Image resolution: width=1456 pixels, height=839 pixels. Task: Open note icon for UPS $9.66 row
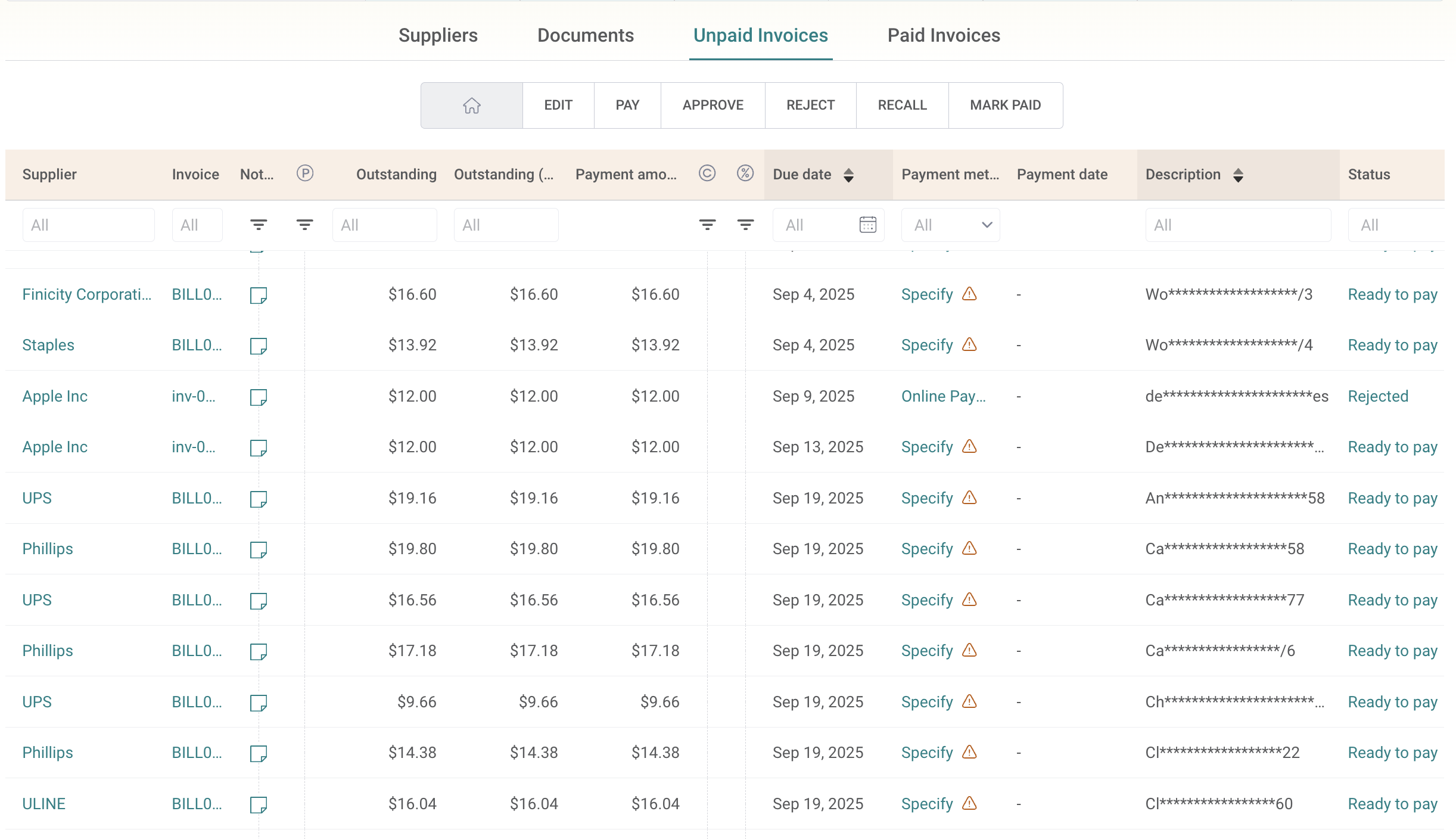[x=259, y=703]
